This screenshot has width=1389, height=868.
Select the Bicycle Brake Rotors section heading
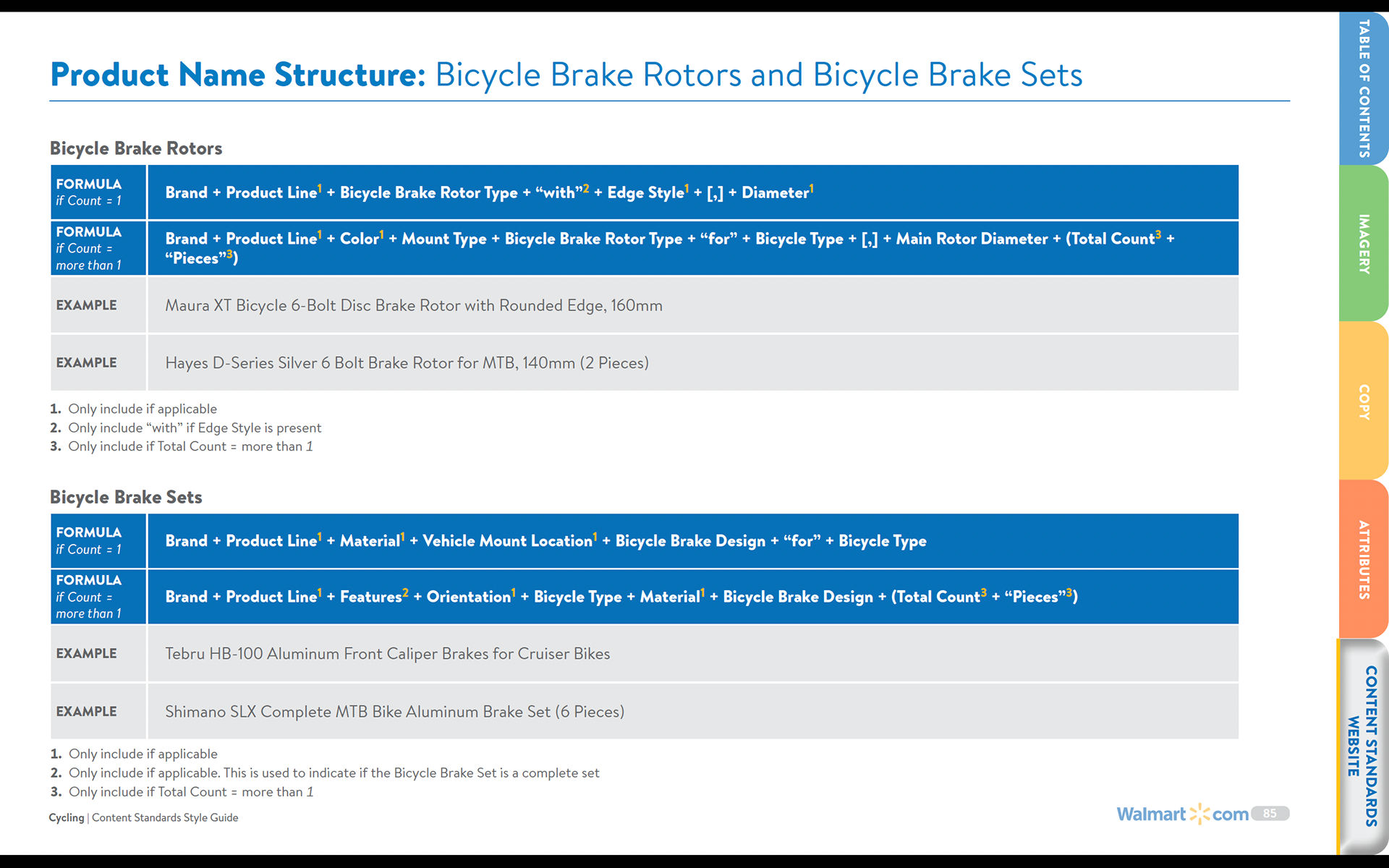coord(136,148)
